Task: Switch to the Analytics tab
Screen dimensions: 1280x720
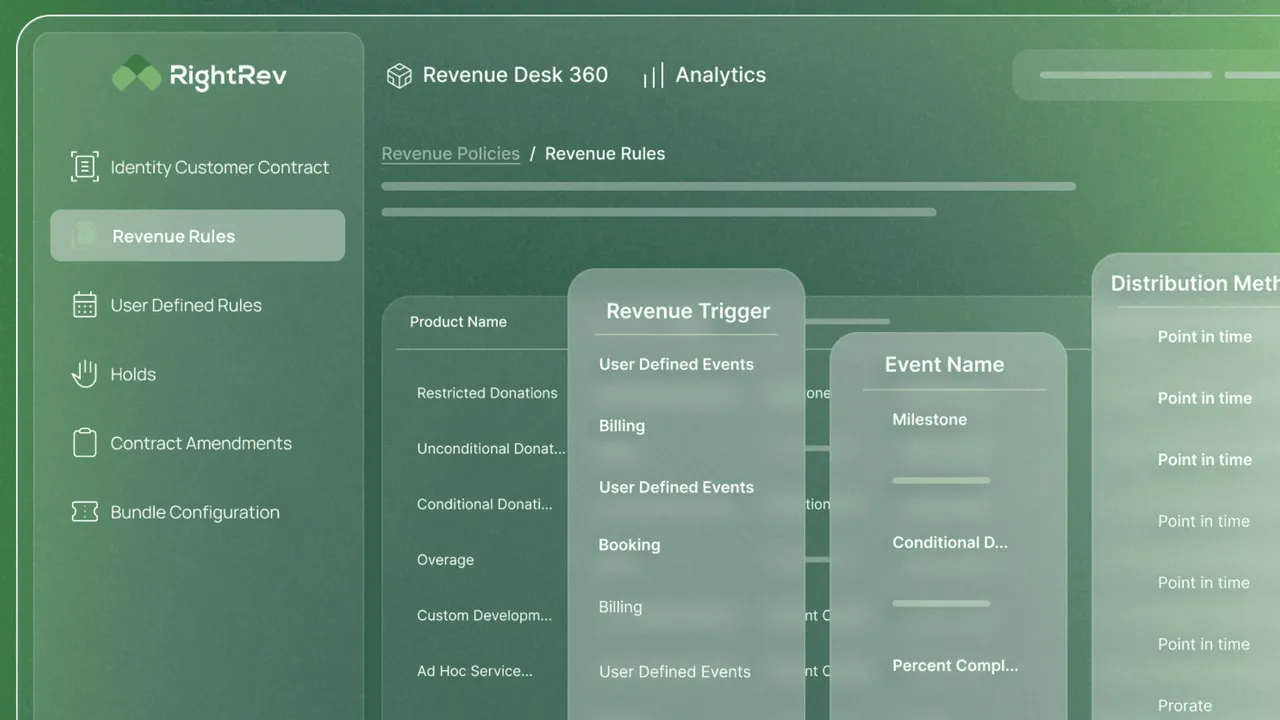Action: tap(704, 75)
